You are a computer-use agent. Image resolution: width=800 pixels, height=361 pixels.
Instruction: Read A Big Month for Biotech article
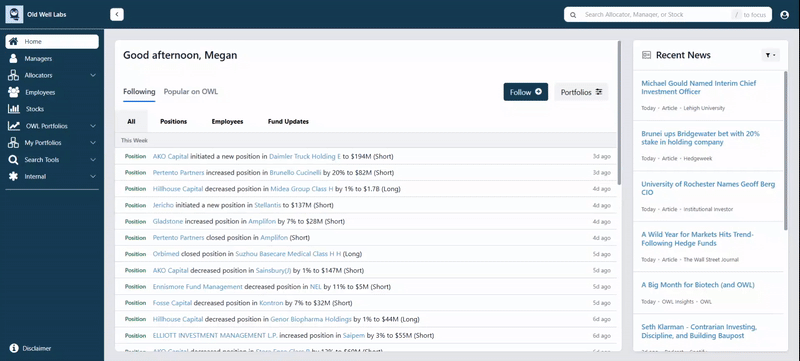[x=697, y=285]
